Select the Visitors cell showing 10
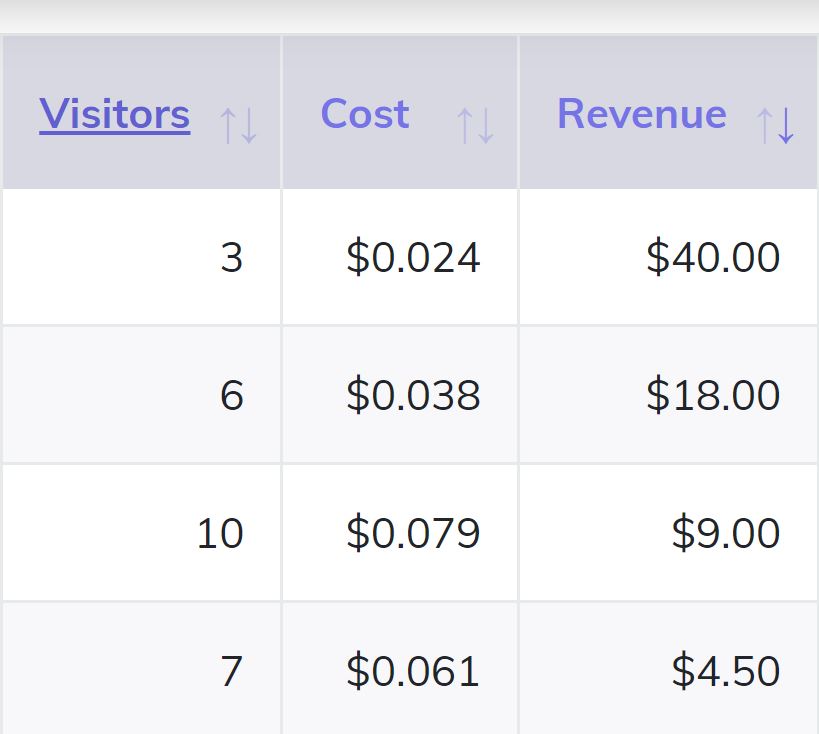The image size is (819, 734). coord(142,533)
